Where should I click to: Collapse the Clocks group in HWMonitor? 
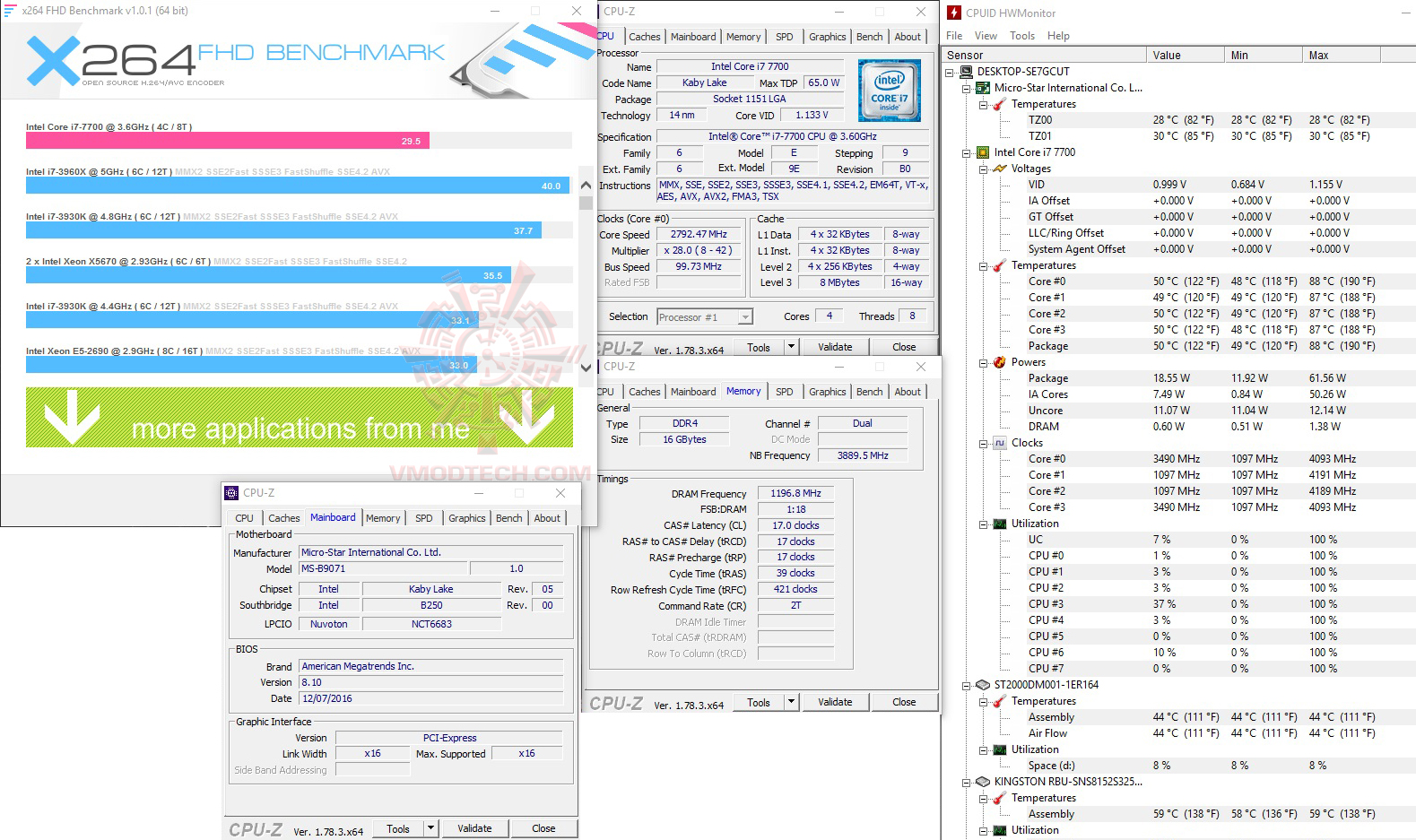[984, 444]
